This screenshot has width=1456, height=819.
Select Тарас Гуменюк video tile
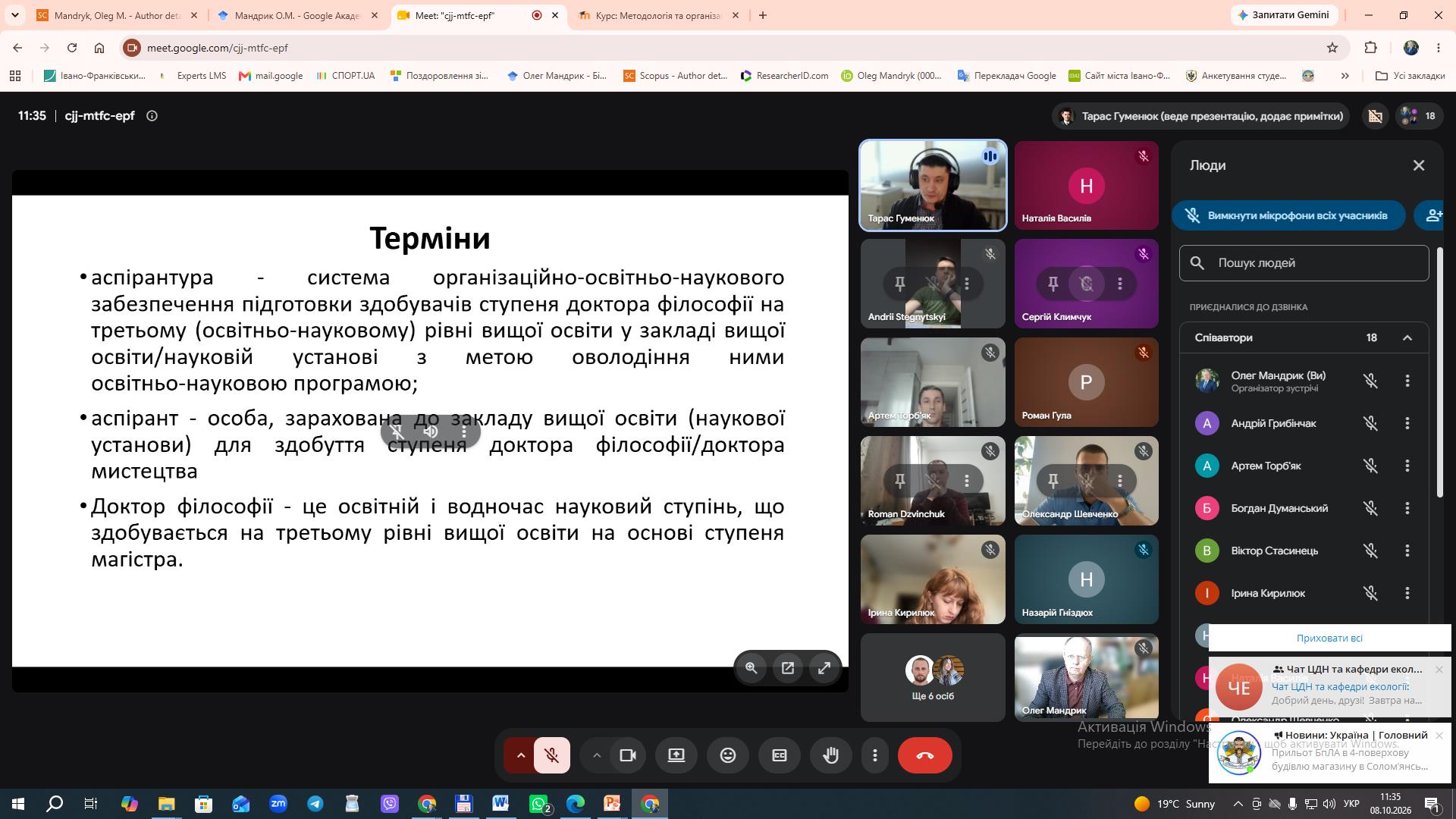pos(933,185)
